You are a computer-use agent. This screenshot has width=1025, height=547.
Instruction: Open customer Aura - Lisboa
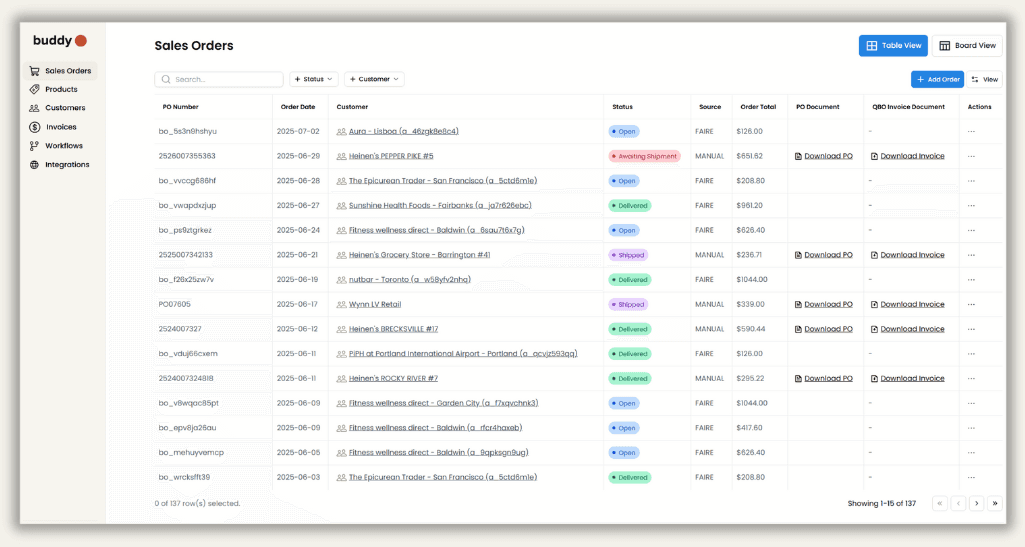tap(403, 131)
